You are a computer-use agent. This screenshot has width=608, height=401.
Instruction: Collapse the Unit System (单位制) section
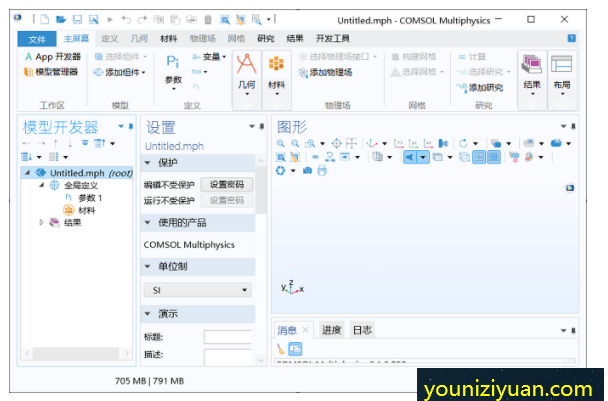(x=147, y=266)
